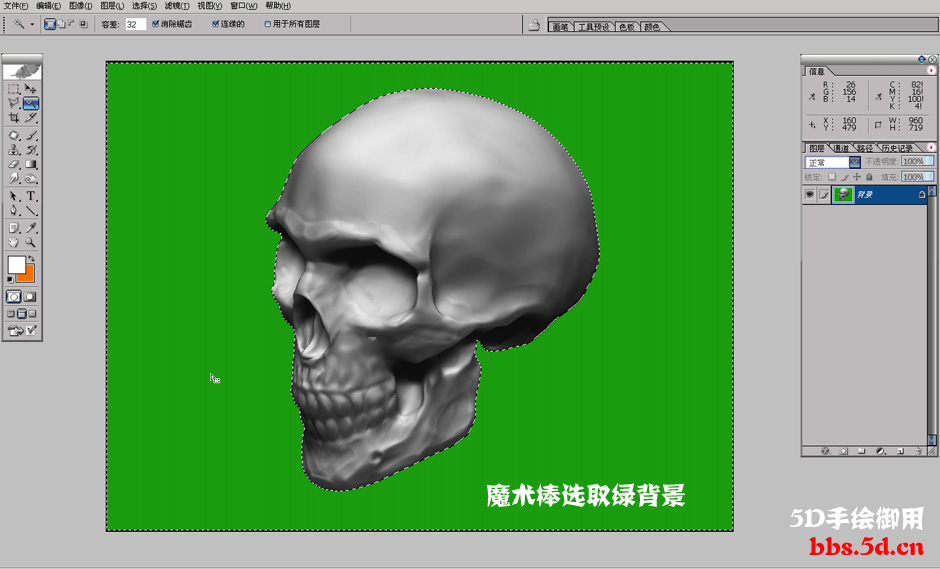The height and width of the screenshot is (569, 940).
Task: Toggle the anti-aliased (消除锯齿) checkbox
Action: pos(156,24)
